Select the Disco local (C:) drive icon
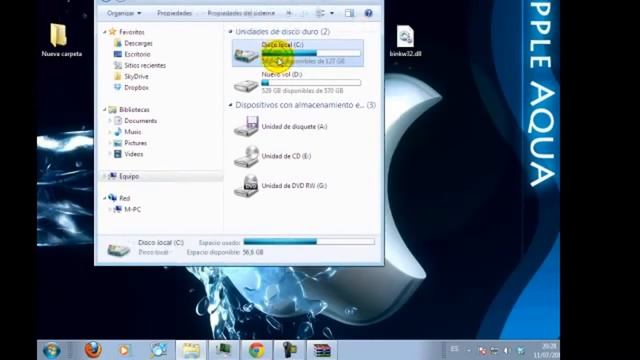This screenshot has width=640, height=360. coord(246,54)
